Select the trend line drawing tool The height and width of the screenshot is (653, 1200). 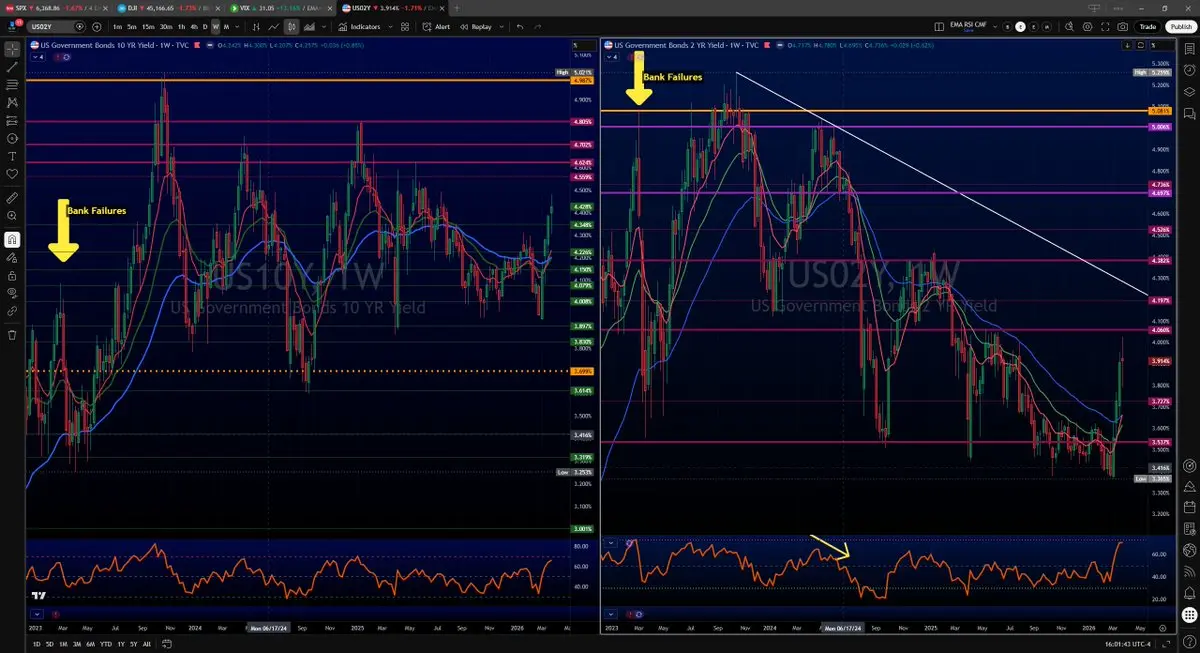[12, 67]
